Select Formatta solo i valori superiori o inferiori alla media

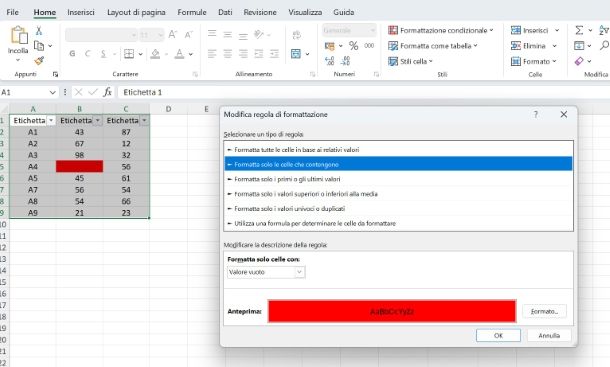click(x=398, y=194)
